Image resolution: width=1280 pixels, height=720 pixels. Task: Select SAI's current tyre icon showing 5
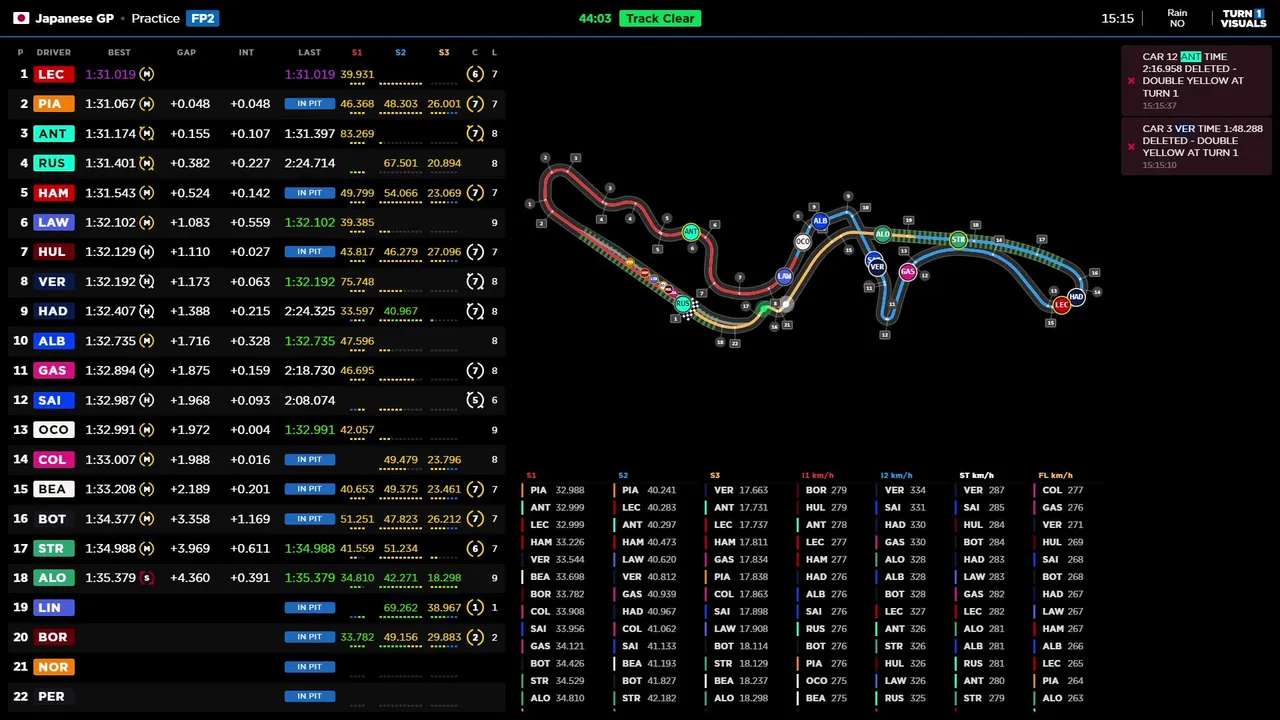[475, 400]
